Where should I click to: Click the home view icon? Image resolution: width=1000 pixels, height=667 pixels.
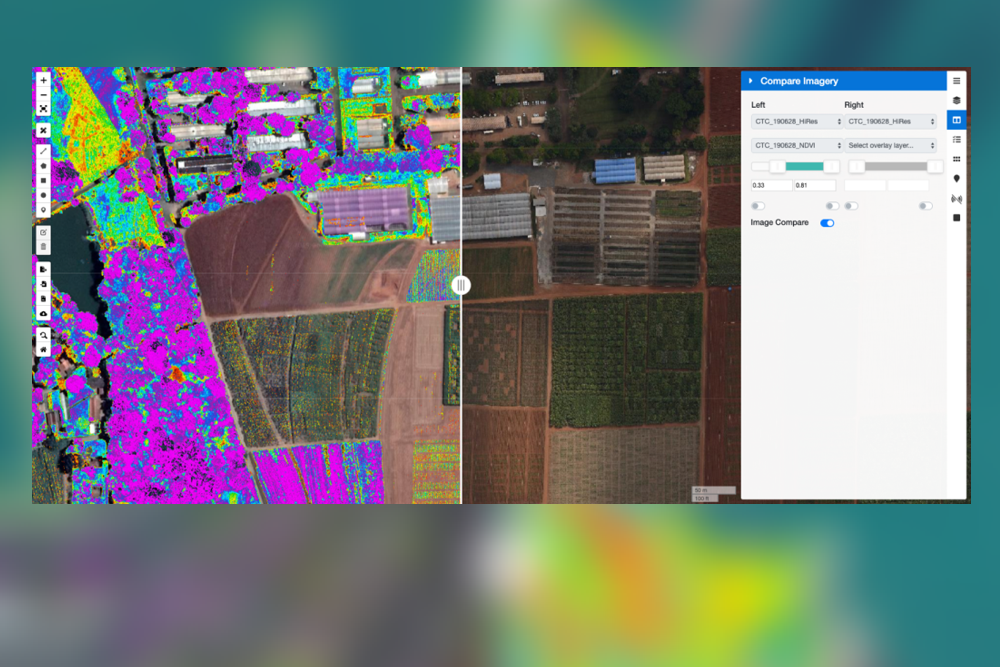43,350
